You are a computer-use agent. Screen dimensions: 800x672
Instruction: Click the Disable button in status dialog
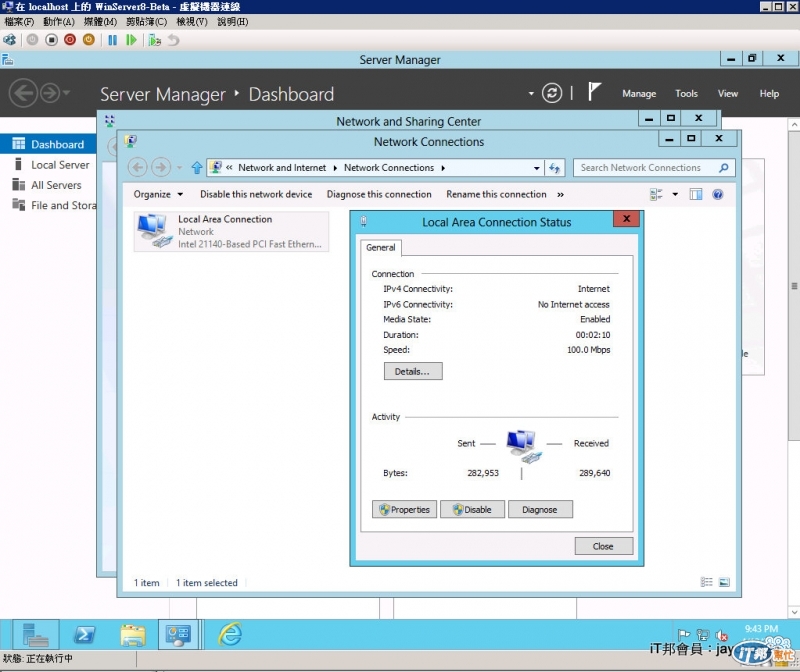pyautogui.click(x=472, y=509)
